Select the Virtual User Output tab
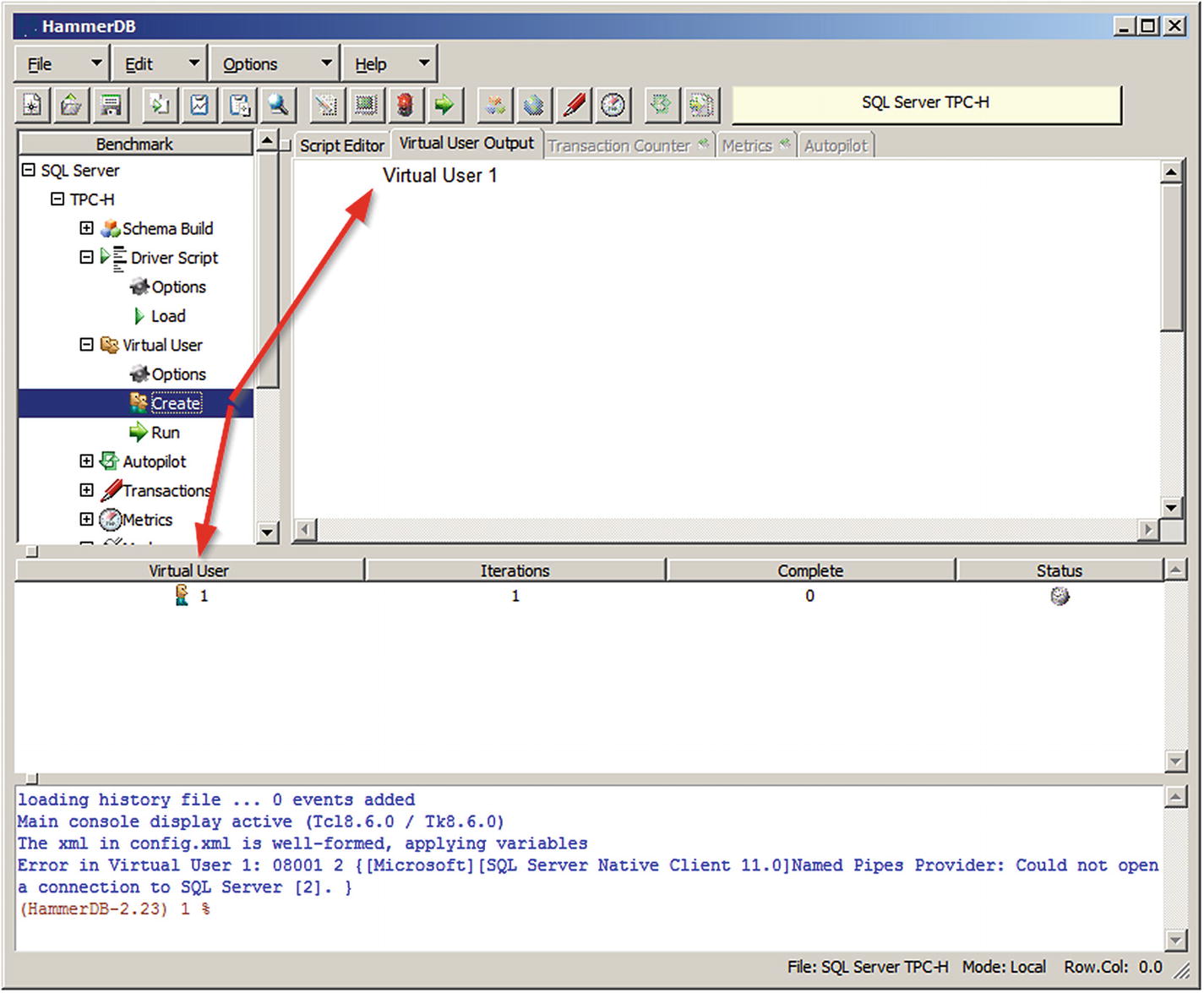The width and height of the screenshot is (1204, 993). [x=466, y=143]
